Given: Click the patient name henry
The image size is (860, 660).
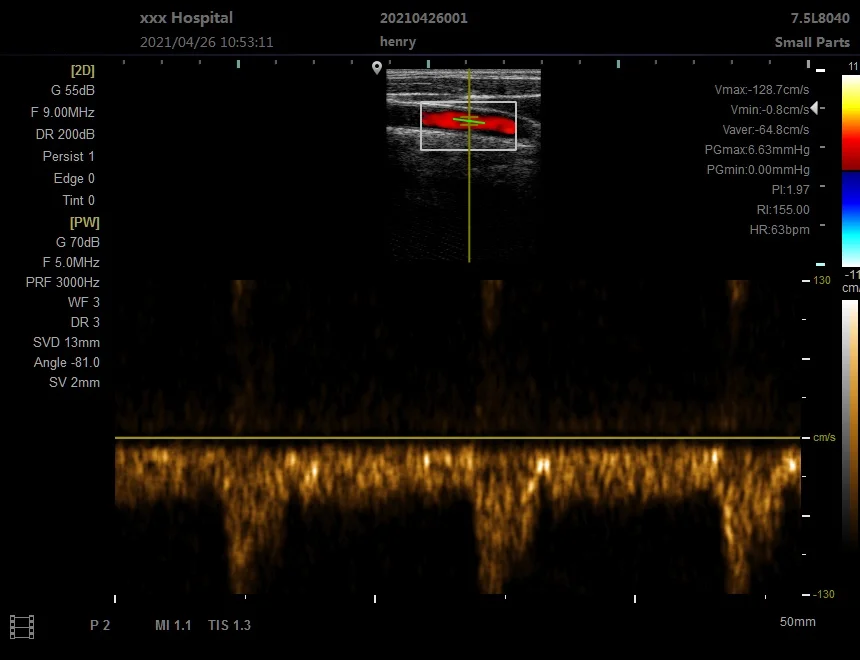Looking at the screenshot, I should click(x=397, y=42).
